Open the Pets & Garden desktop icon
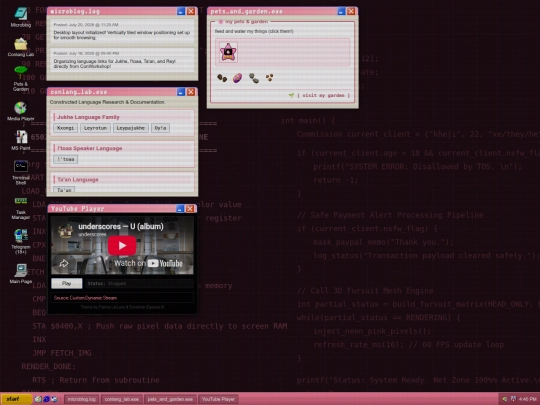Screen dimensions: 540x405 pyautogui.click(x=21, y=79)
